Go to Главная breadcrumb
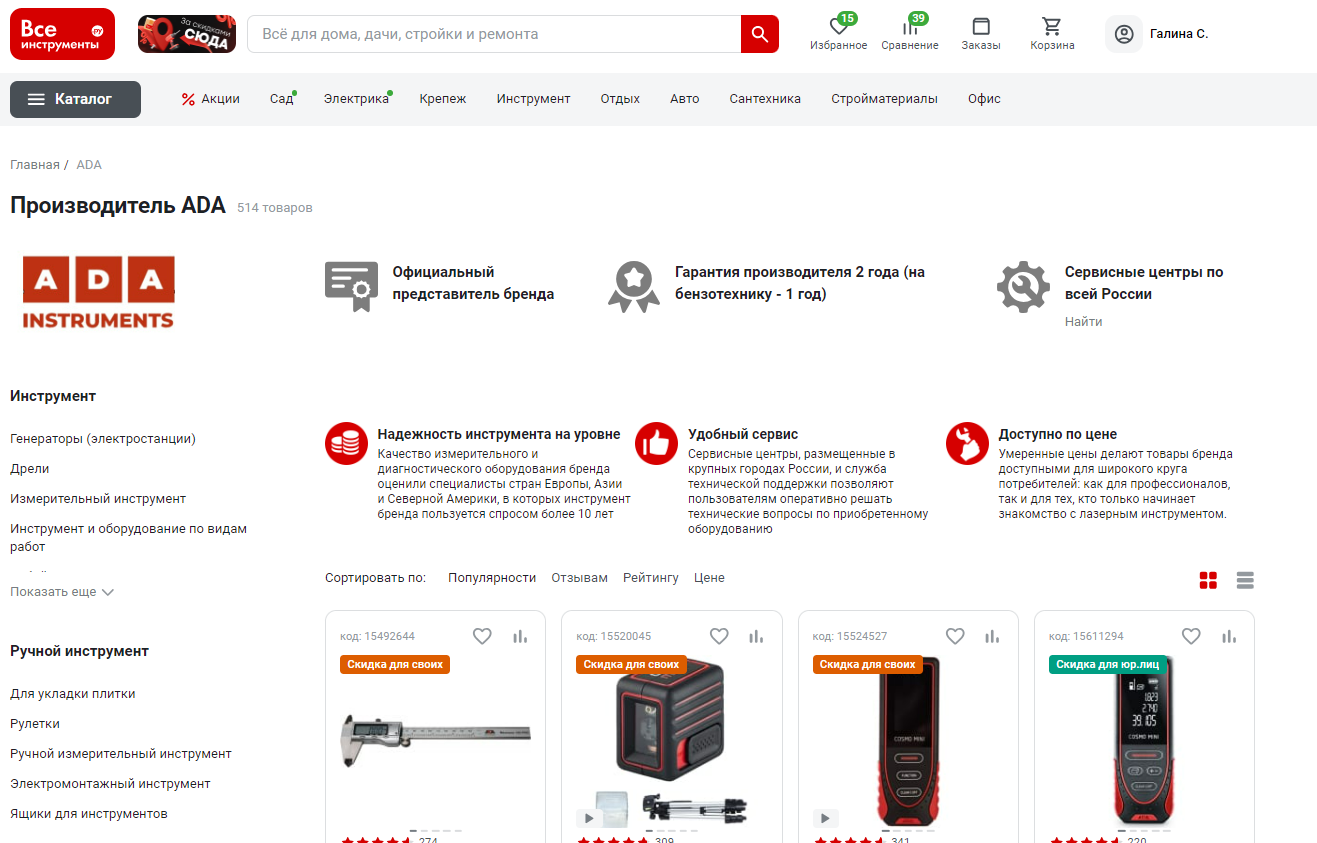Viewport: 1317px width, 843px height. click(35, 165)
